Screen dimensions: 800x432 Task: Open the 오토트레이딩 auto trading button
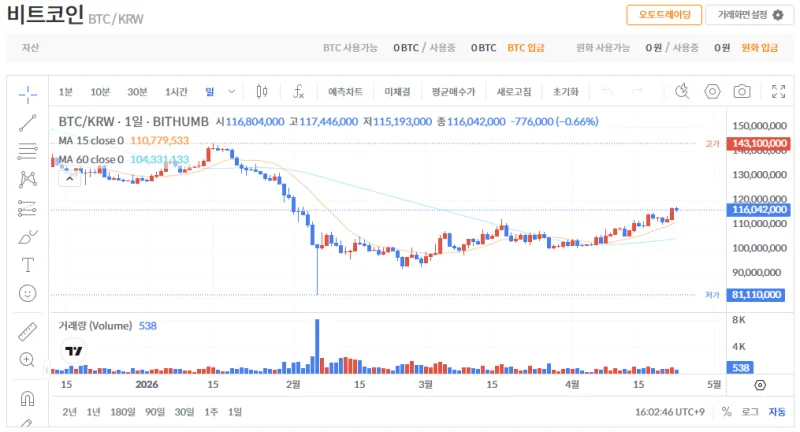click(x=664, y=15)
